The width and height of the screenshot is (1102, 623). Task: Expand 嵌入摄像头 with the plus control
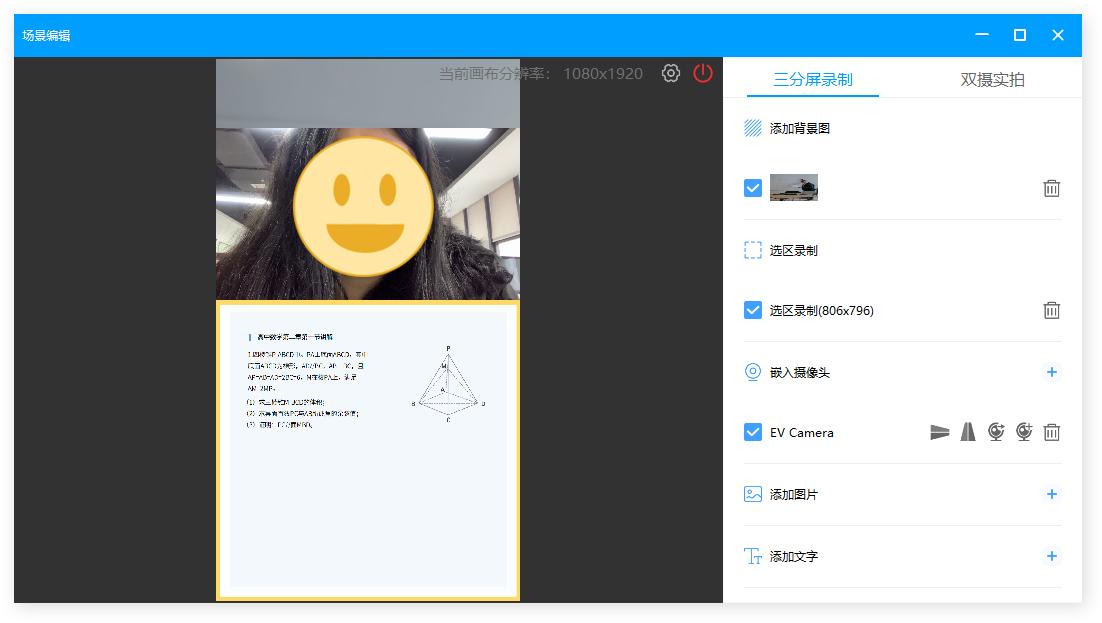[x=1052, y=372]
